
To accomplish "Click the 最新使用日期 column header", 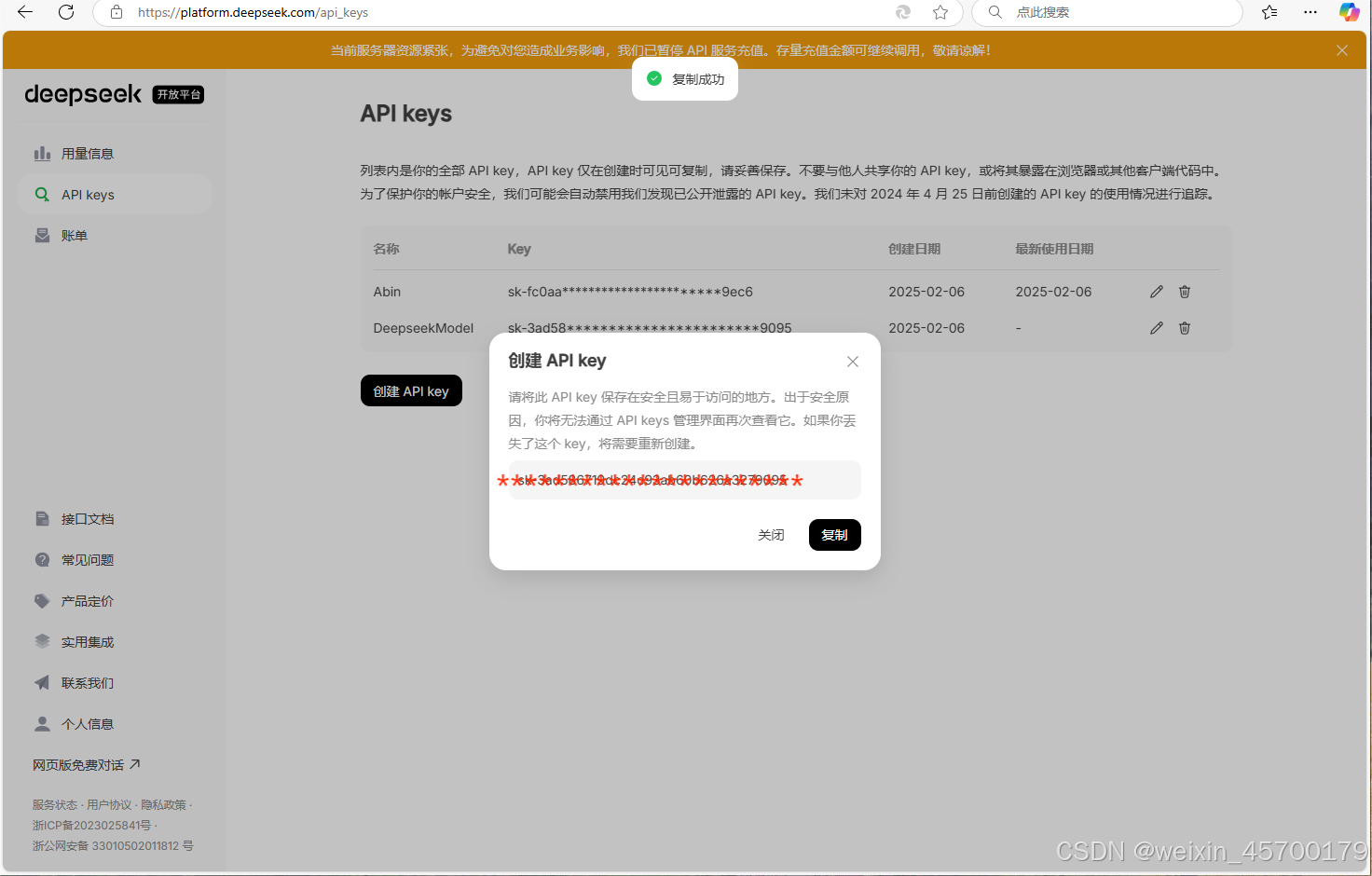I will point(1054,249).
